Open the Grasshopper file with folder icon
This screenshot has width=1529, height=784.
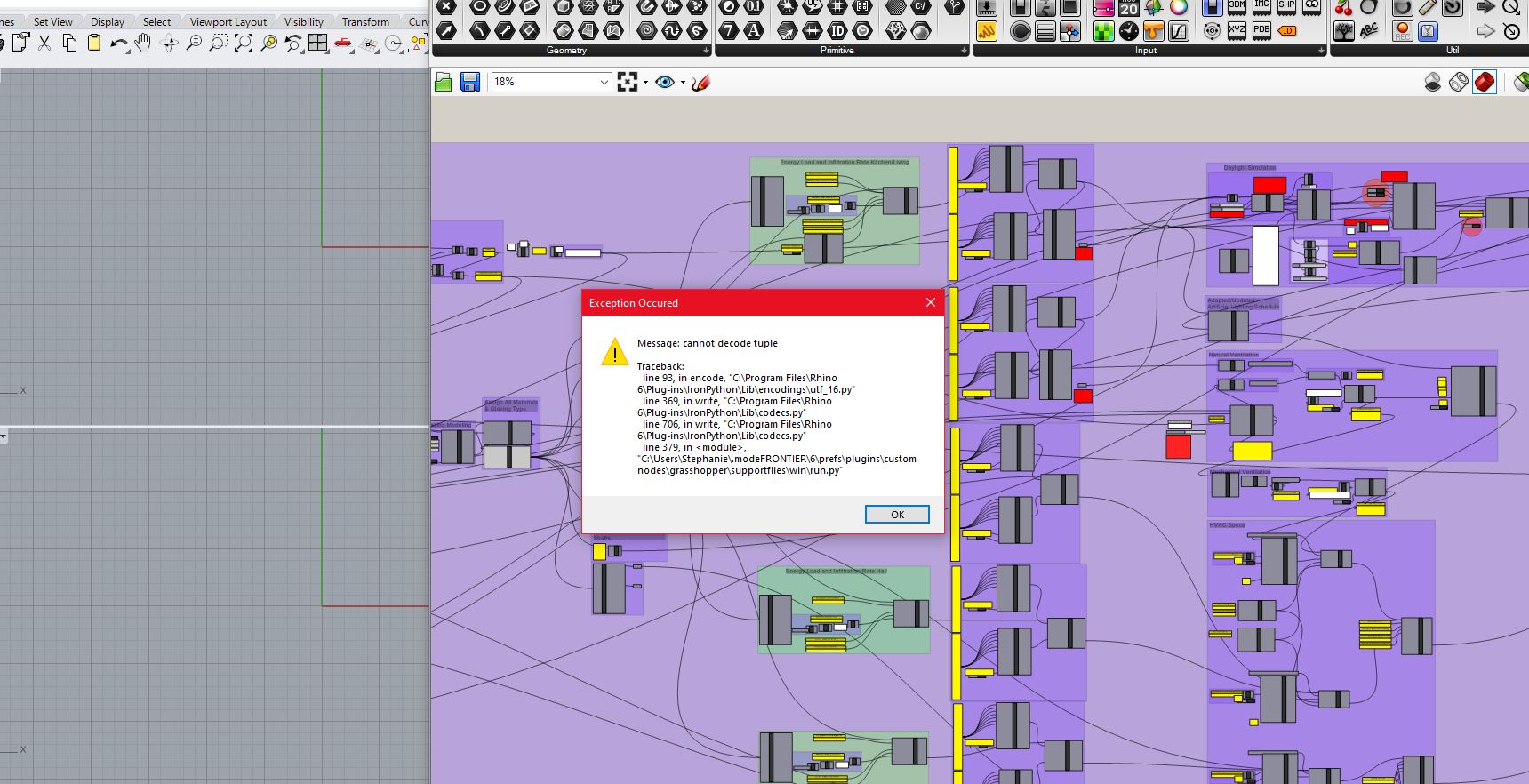(x=444, y=83)
